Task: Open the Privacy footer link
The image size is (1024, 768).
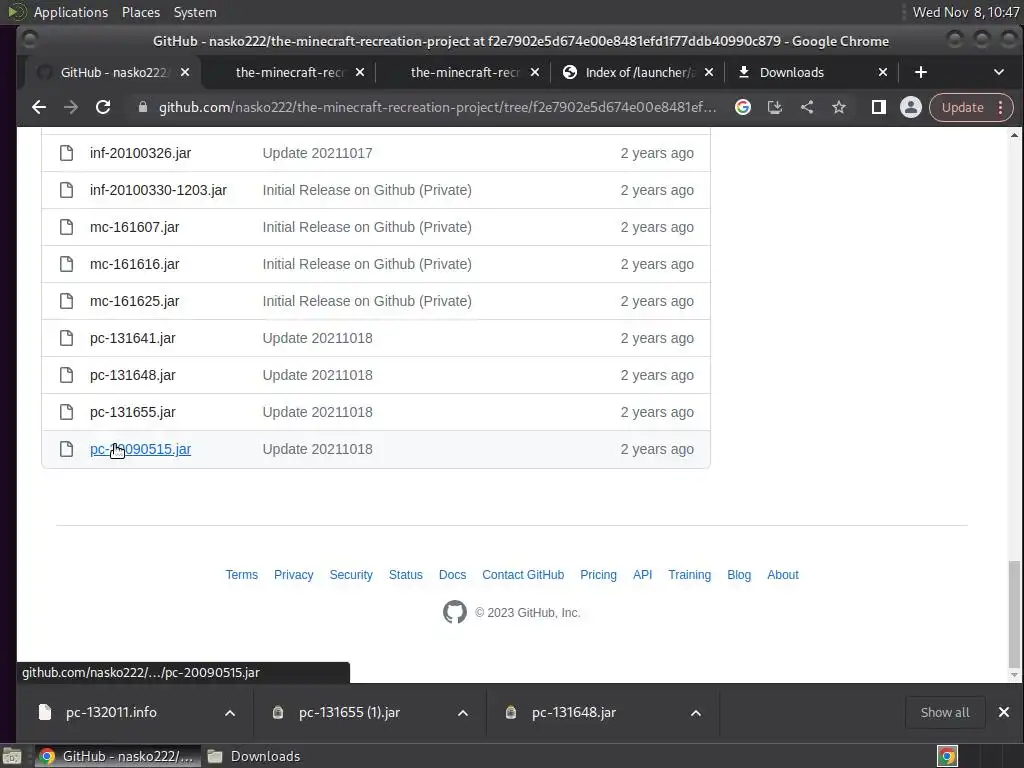Action: tap(293, 575)
